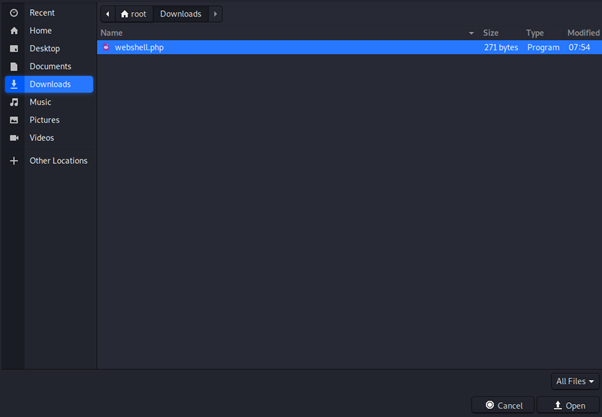Go back with left path arrow
The height and width of the screenshot is (417, 602).
pyautogui.click(x=108, y=14)
